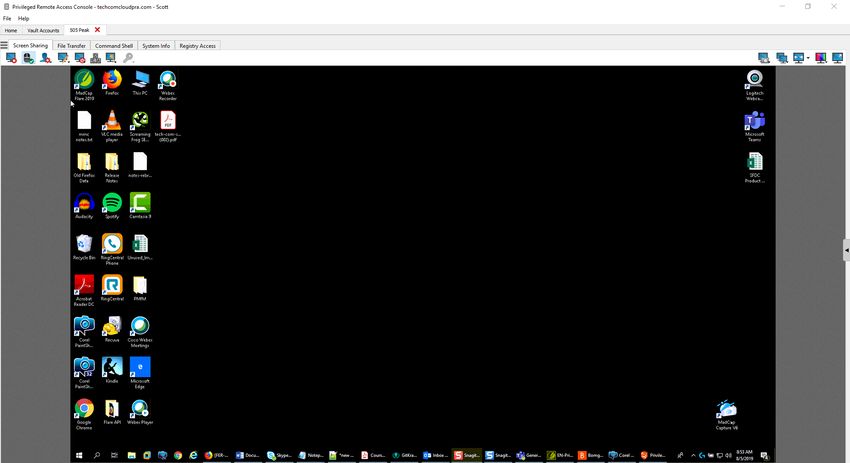
Task: Select the Screen Sharing tab
Action: point(30,46)
